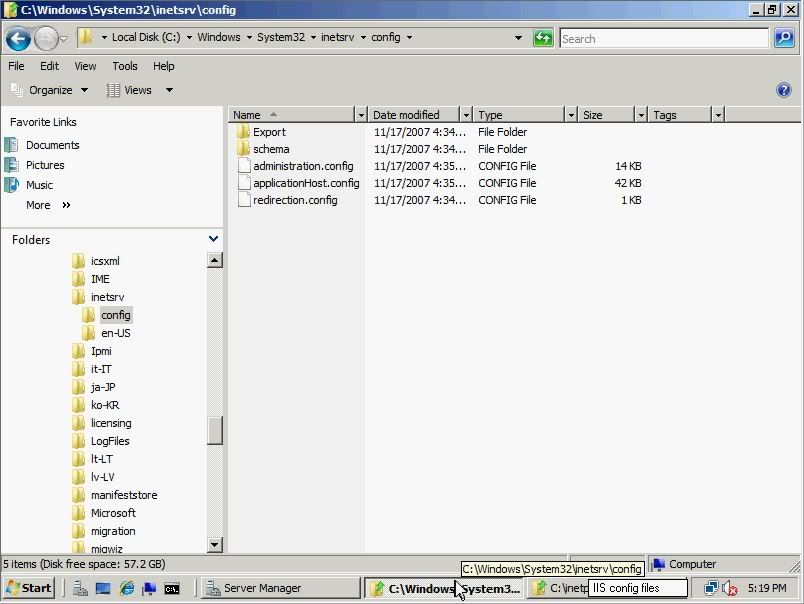Select the migration folder in the tree
The height and width of the screenshot is (604, 804).
click(113, 531)
